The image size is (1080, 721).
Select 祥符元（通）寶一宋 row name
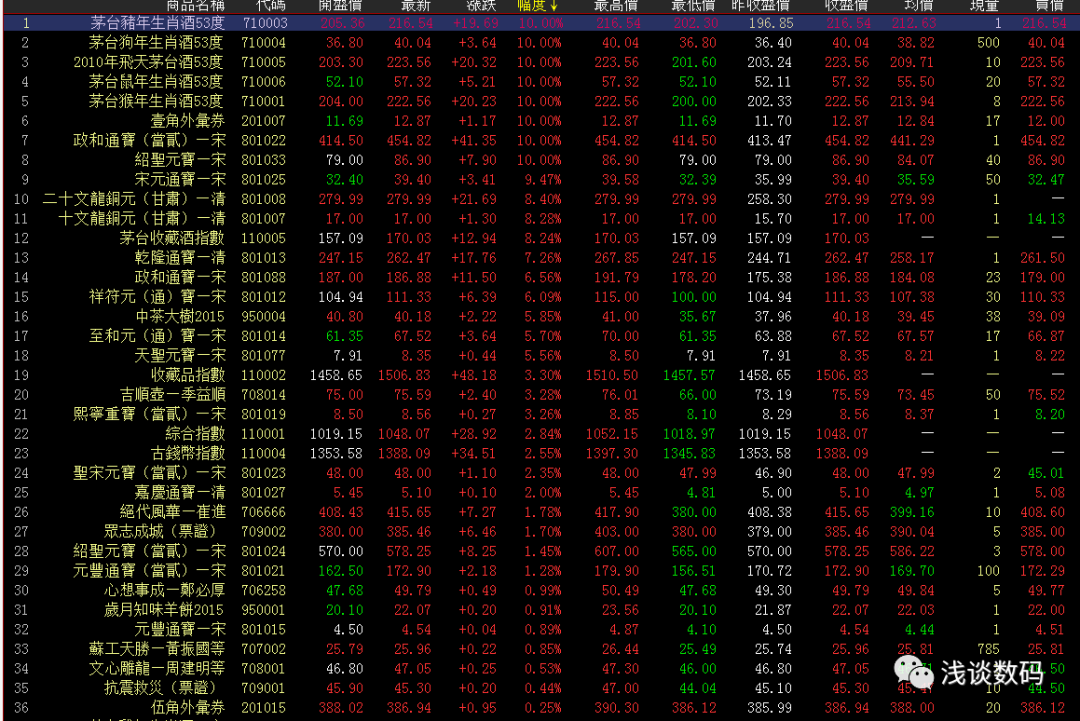[x=157, y=297]
